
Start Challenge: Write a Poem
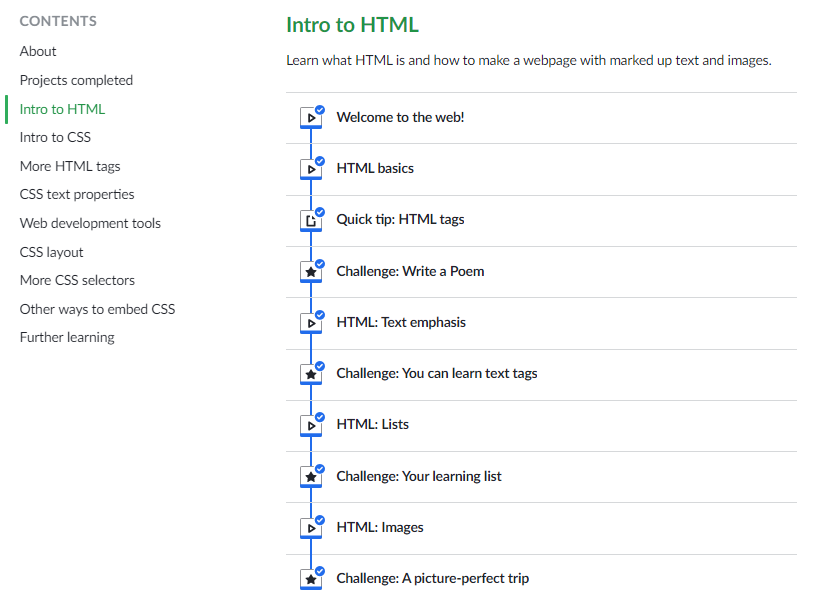[410, 271]
